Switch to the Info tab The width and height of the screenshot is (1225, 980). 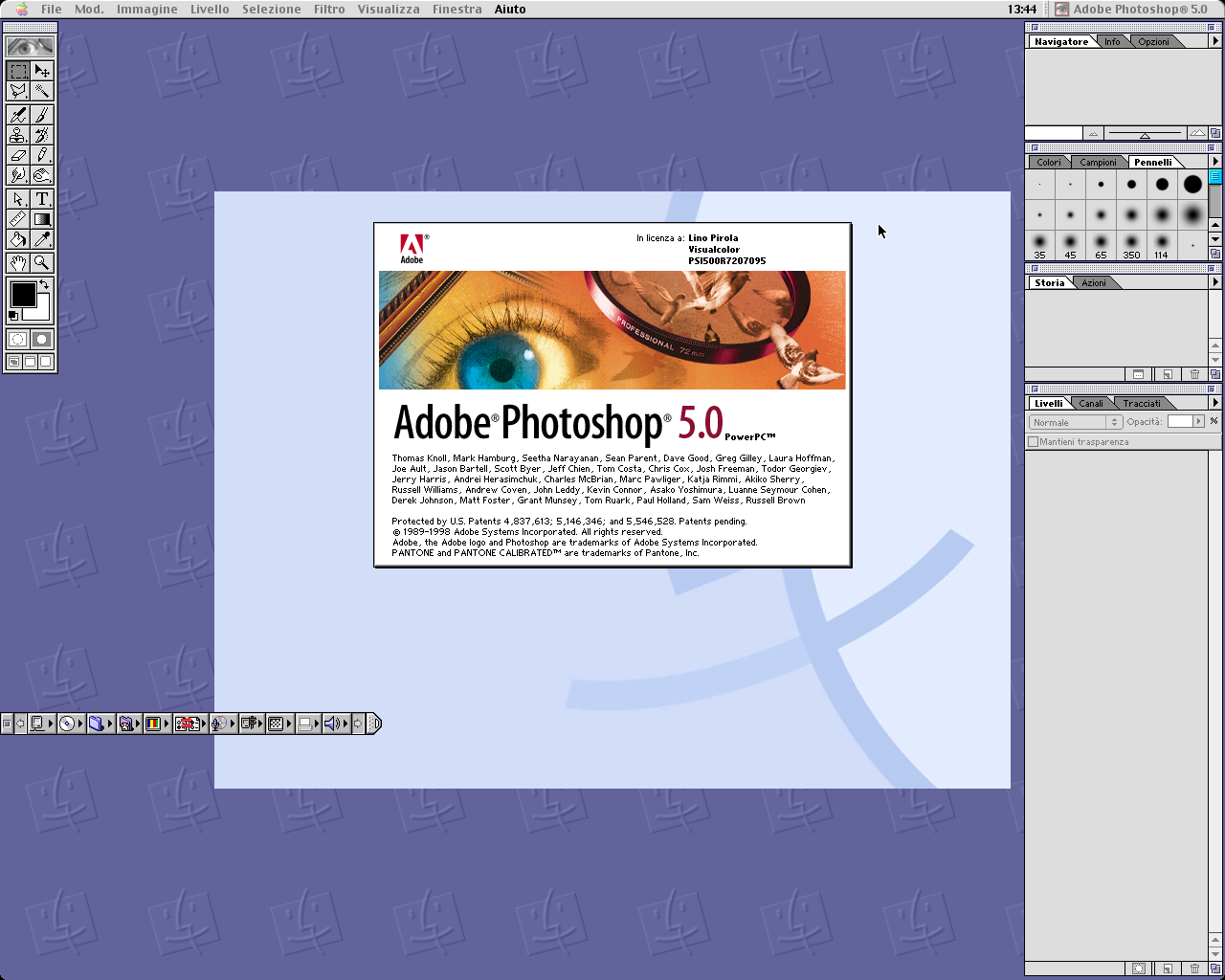1112,42
